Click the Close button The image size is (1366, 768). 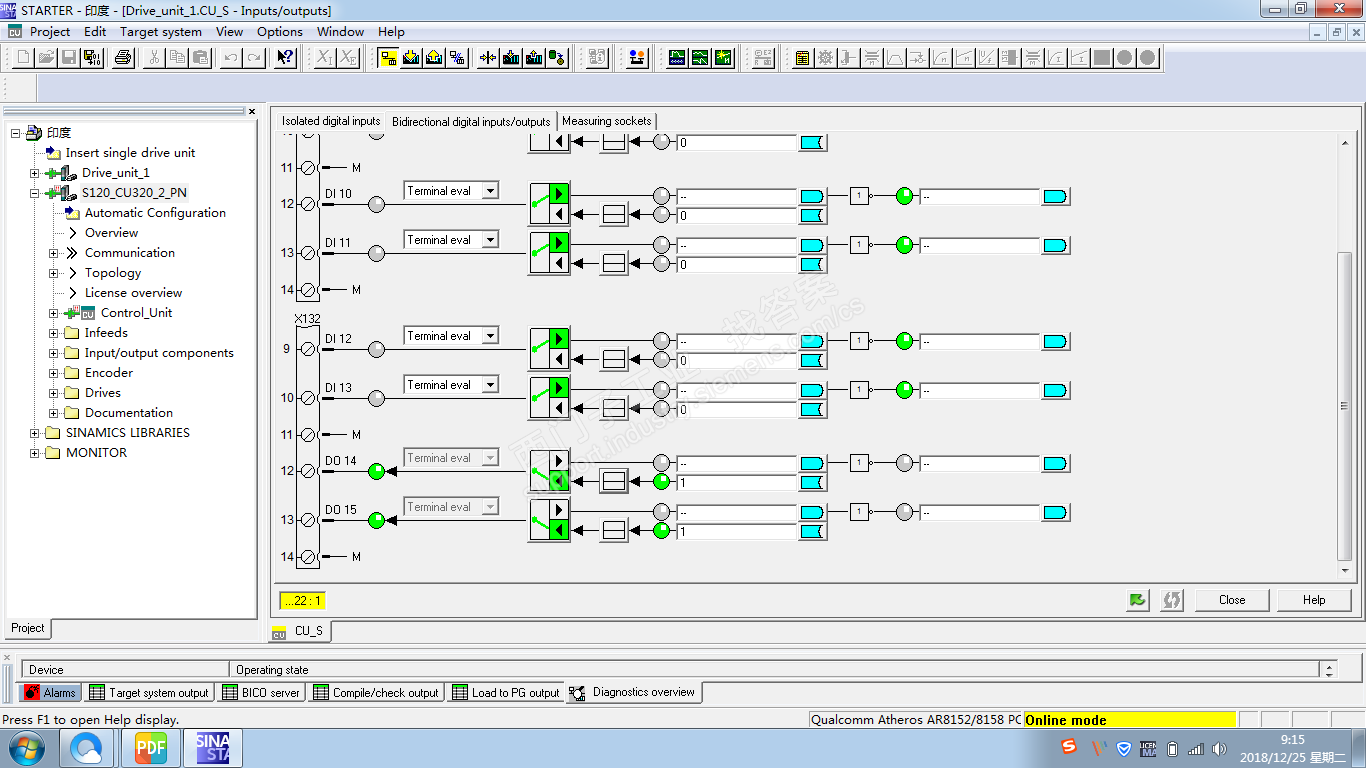(x=1232, y=600)
